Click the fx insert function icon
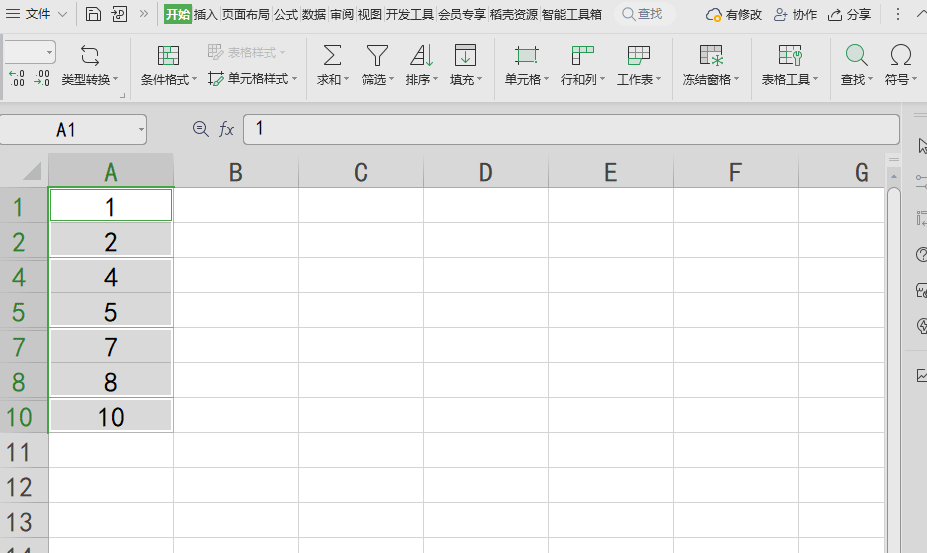The image size is (927, 553). pos(226,129)
